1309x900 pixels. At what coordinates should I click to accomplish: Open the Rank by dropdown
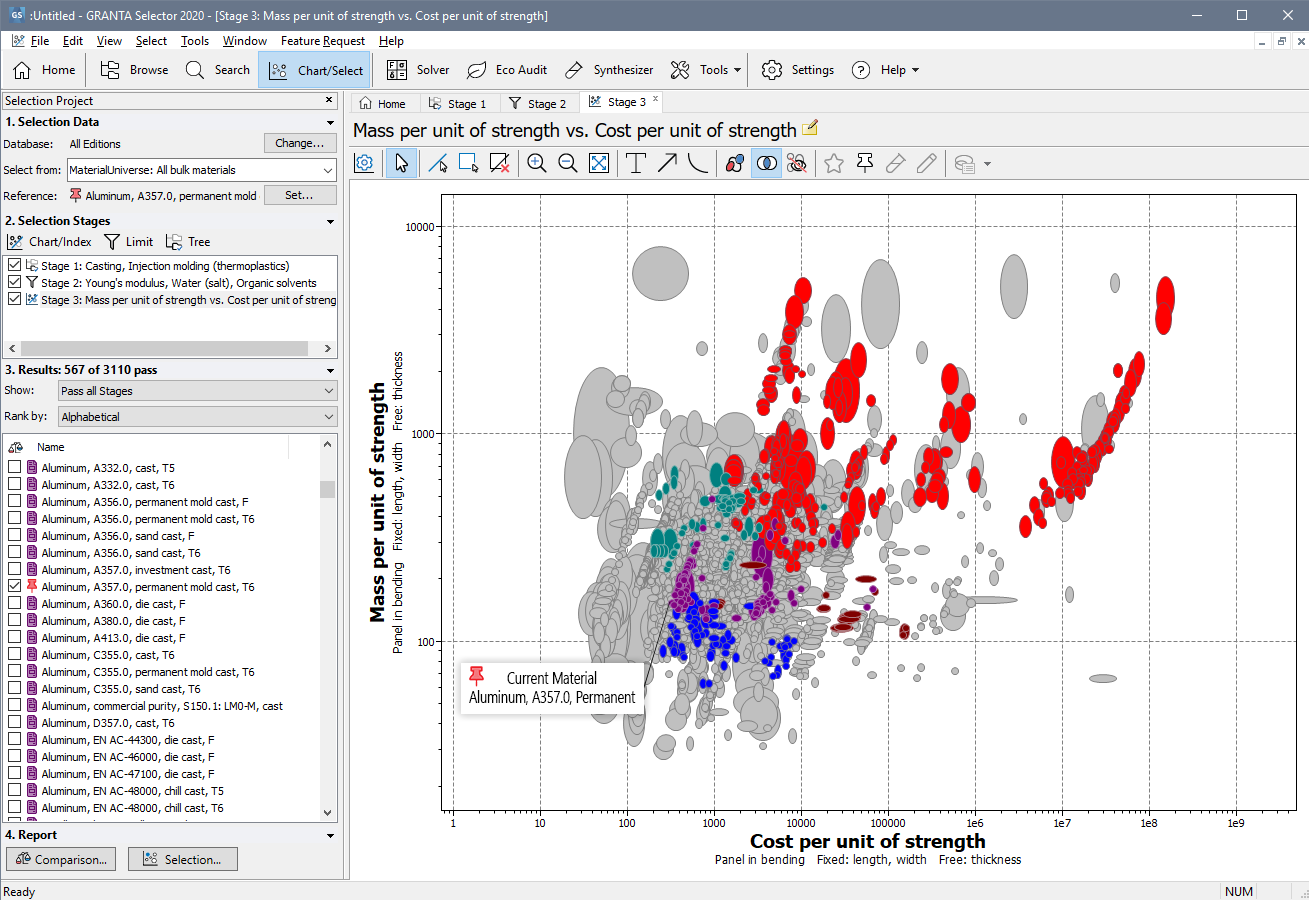click(x=197, y=417)
